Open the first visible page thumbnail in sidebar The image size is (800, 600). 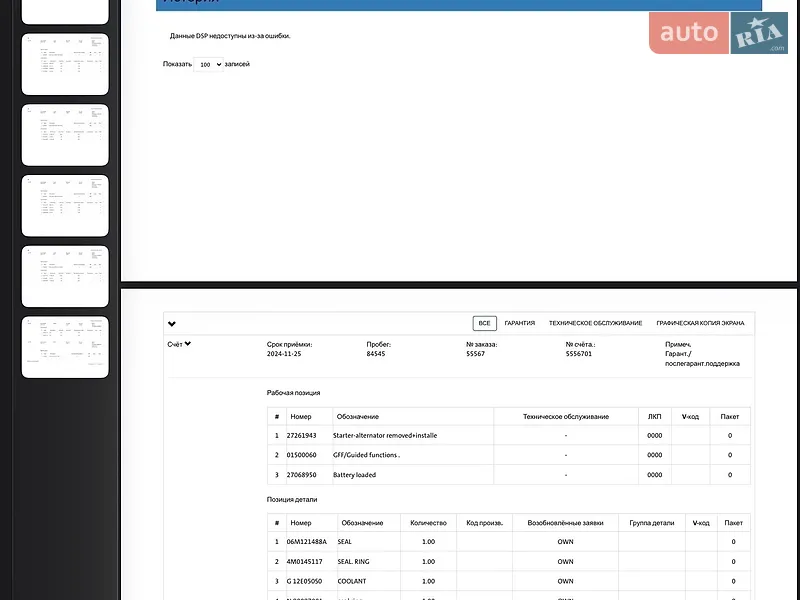tap(65, 11)
